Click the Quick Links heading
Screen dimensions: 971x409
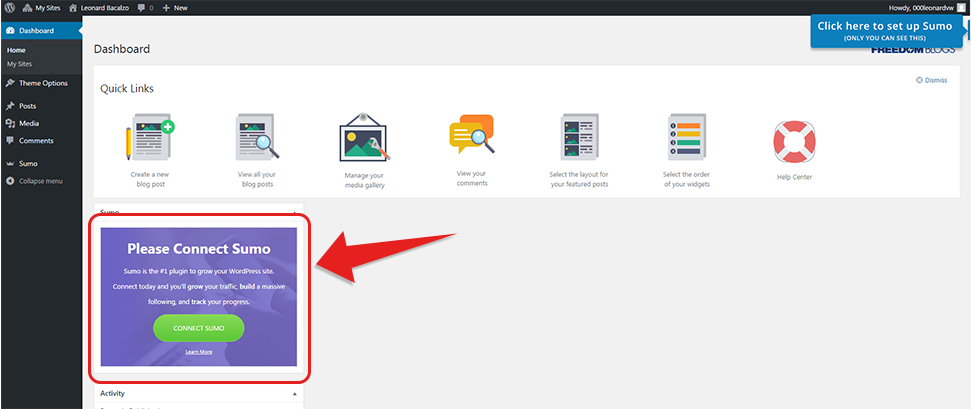coord(127,89)
